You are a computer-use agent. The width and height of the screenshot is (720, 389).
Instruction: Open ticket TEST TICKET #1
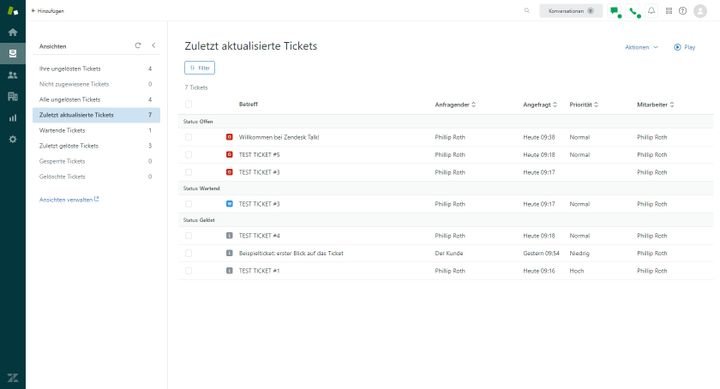259,271
